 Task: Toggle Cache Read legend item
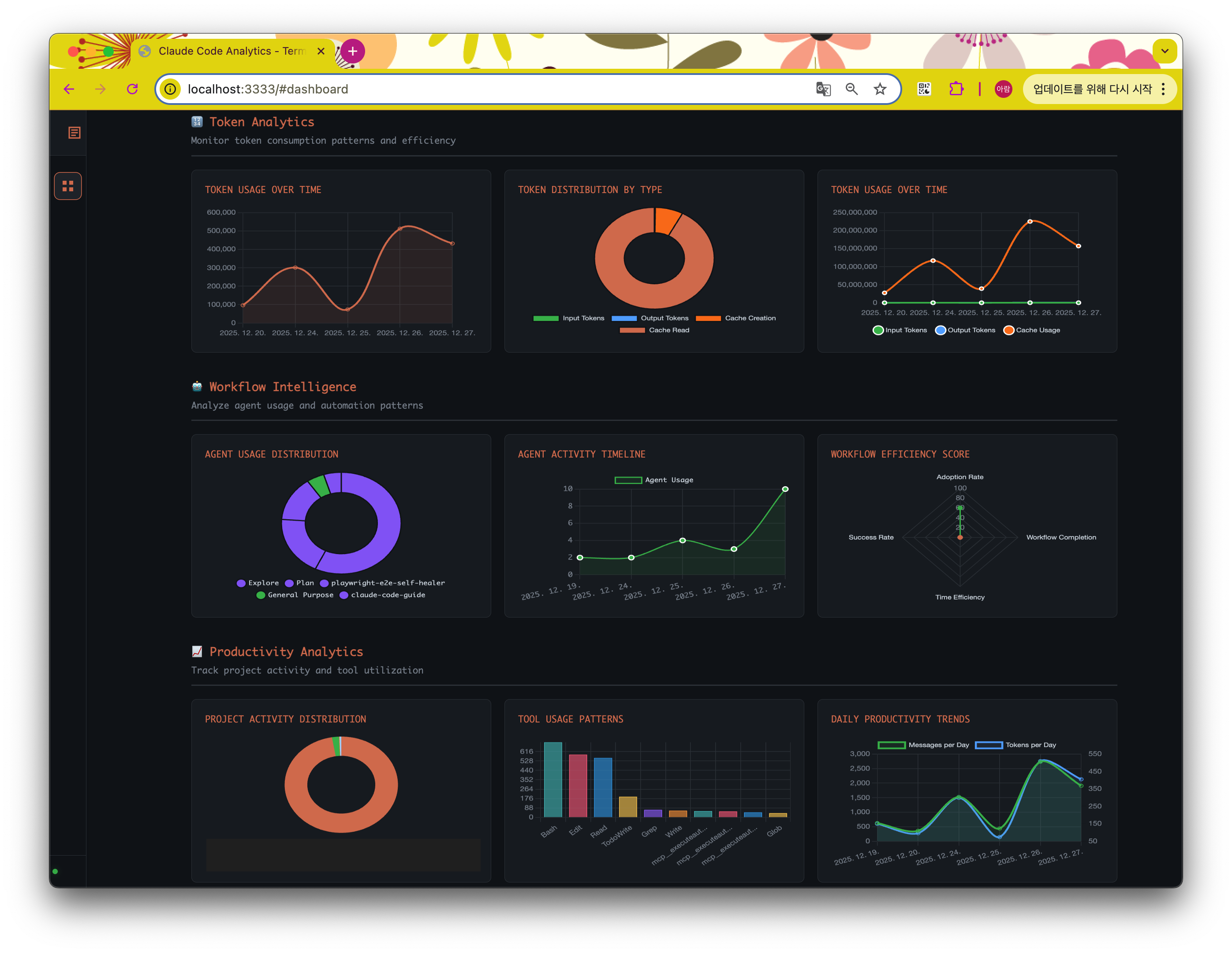click(654, 330)
